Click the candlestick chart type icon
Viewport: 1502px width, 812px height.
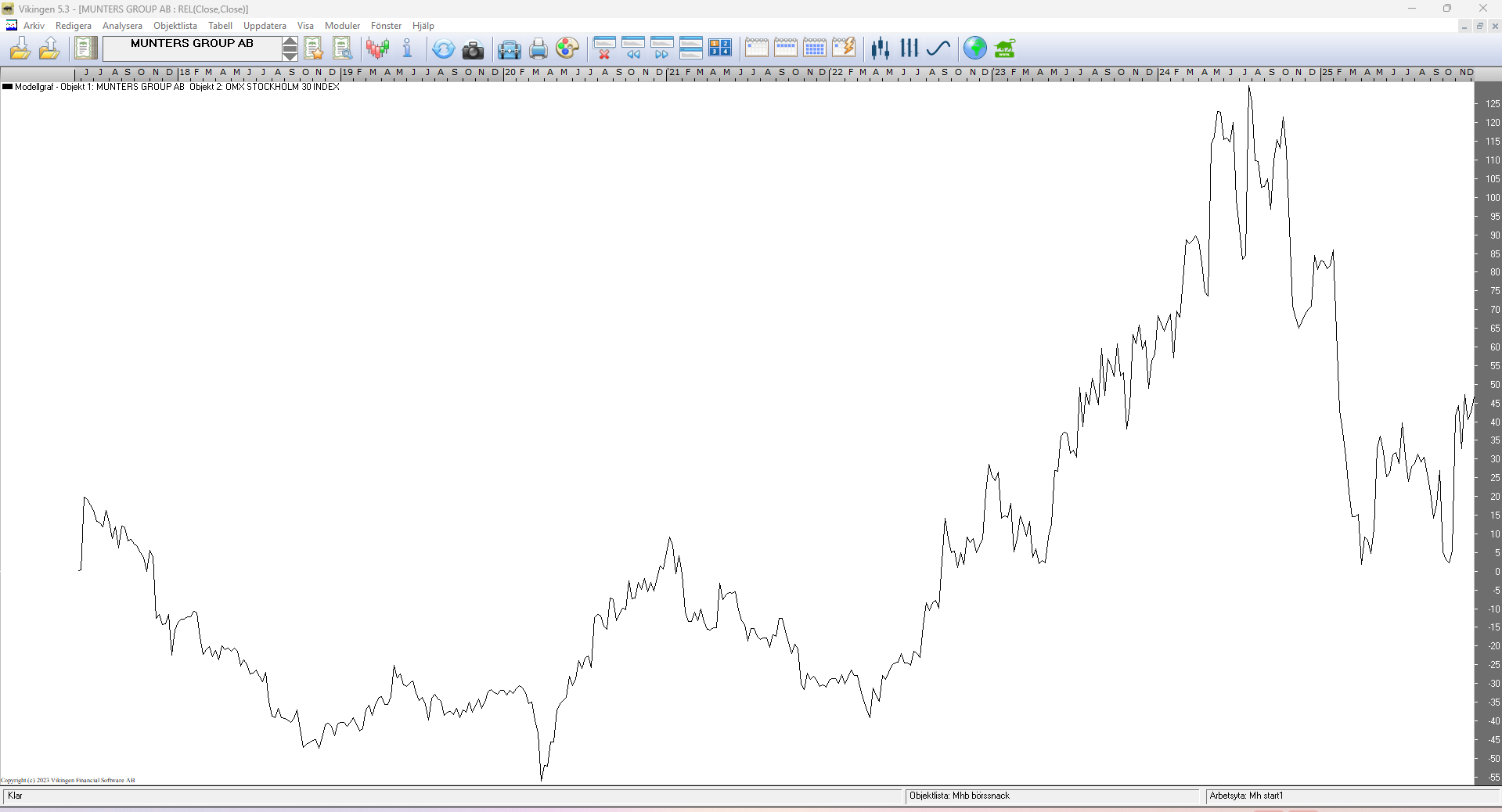(881, 49)
